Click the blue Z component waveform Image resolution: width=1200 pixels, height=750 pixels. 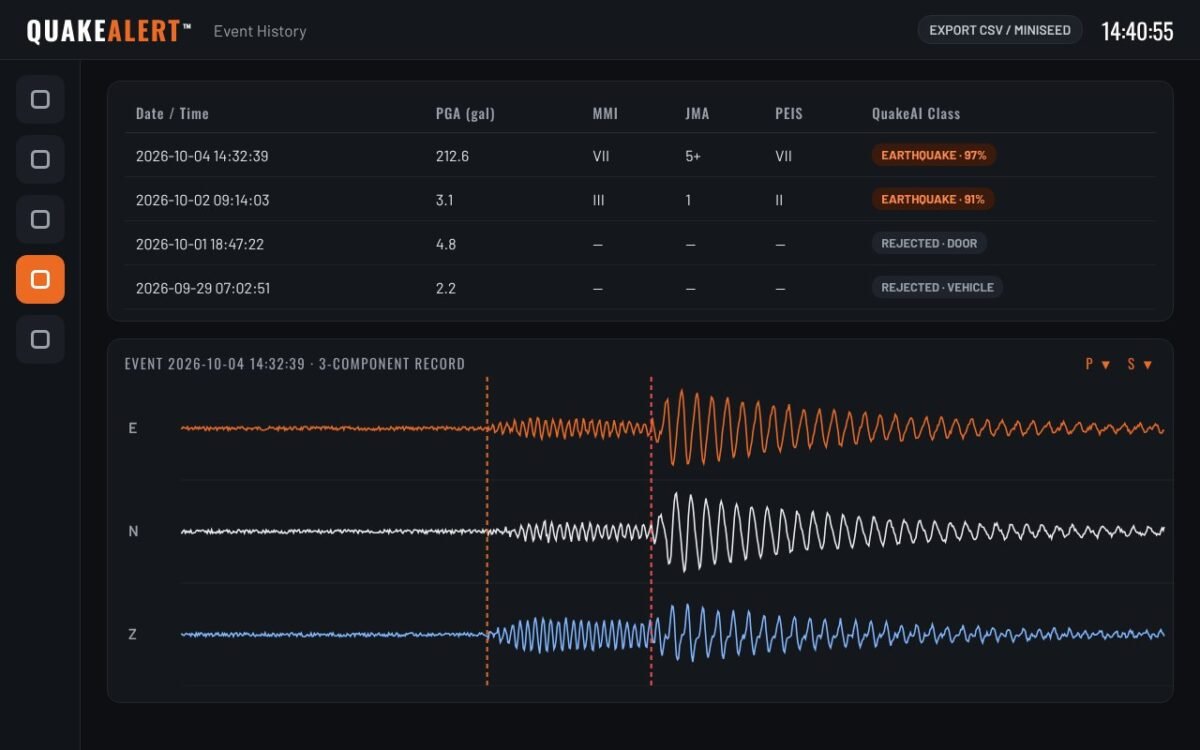[x=672, y=634]
